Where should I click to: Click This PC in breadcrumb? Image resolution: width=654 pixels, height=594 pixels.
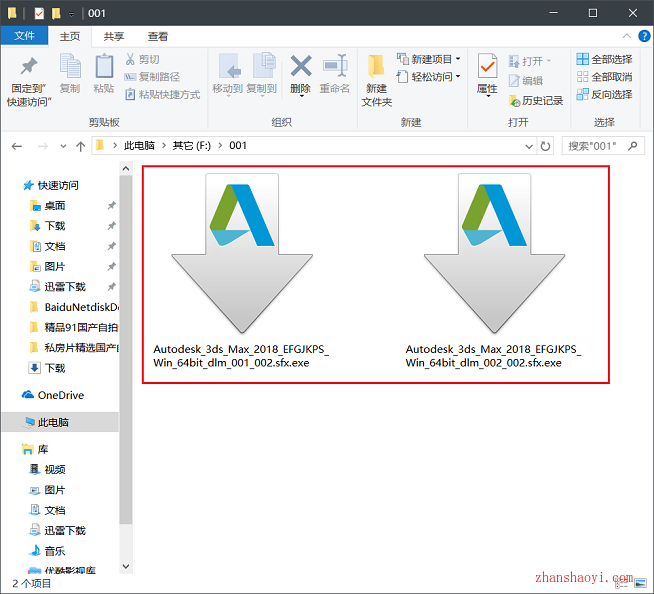point(139,146)
